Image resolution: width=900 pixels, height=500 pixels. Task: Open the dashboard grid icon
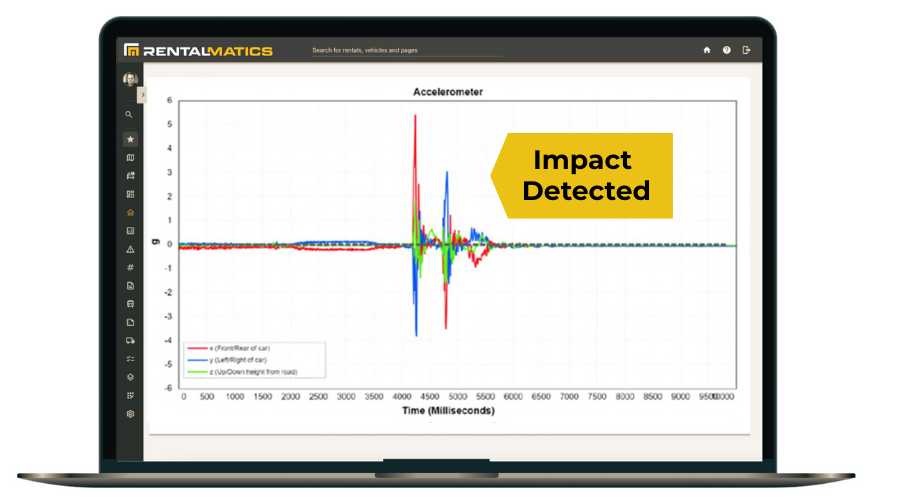[130, 194]
